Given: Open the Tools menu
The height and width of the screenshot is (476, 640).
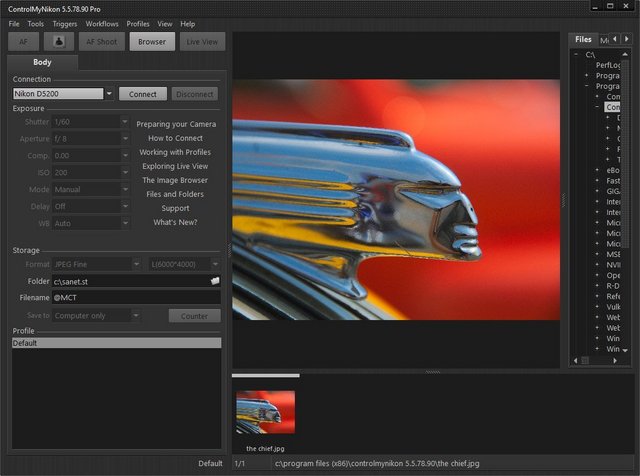Looking at the screenshot, I should click(36, 24).
